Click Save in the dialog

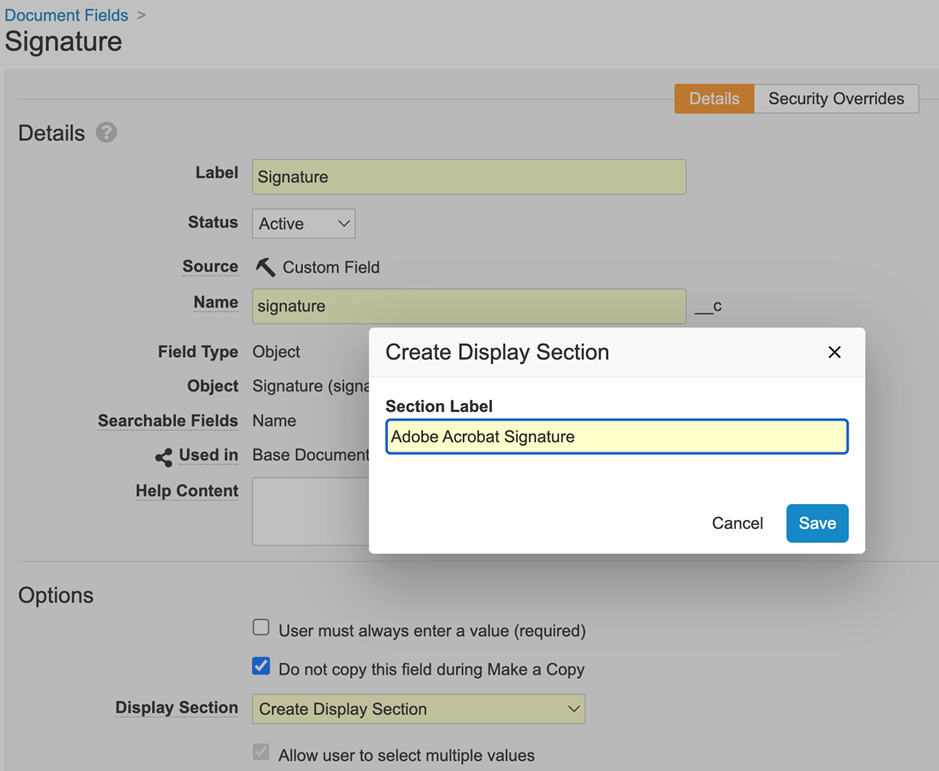817,523
